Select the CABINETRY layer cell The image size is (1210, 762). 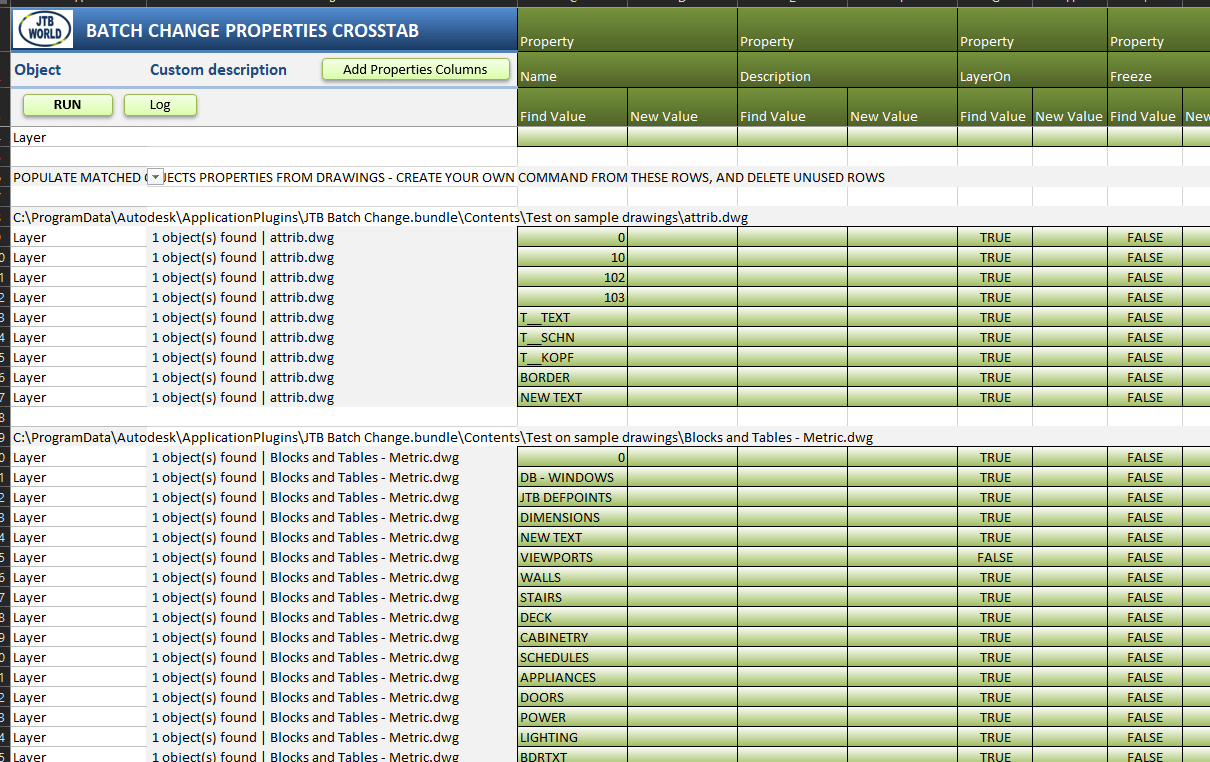[x=572, y=637]
